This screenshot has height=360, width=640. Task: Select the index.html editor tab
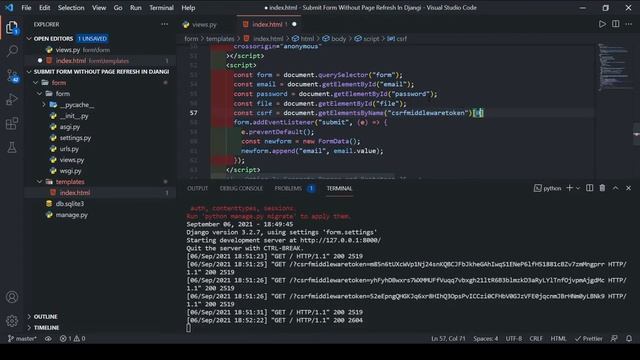tap(269, 24)
